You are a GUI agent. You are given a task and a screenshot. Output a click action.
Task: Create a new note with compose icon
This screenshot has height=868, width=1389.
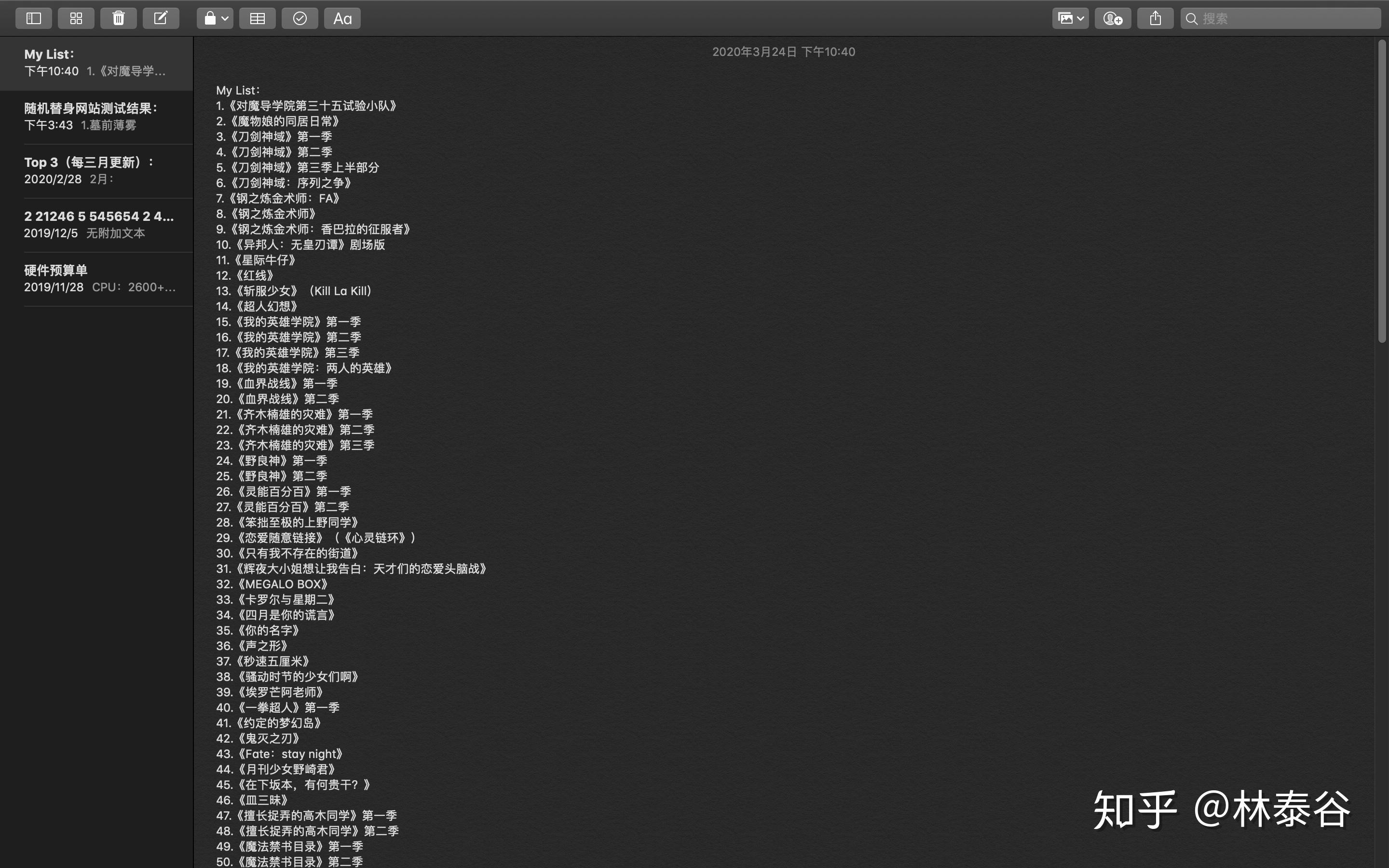coord(161,18)
